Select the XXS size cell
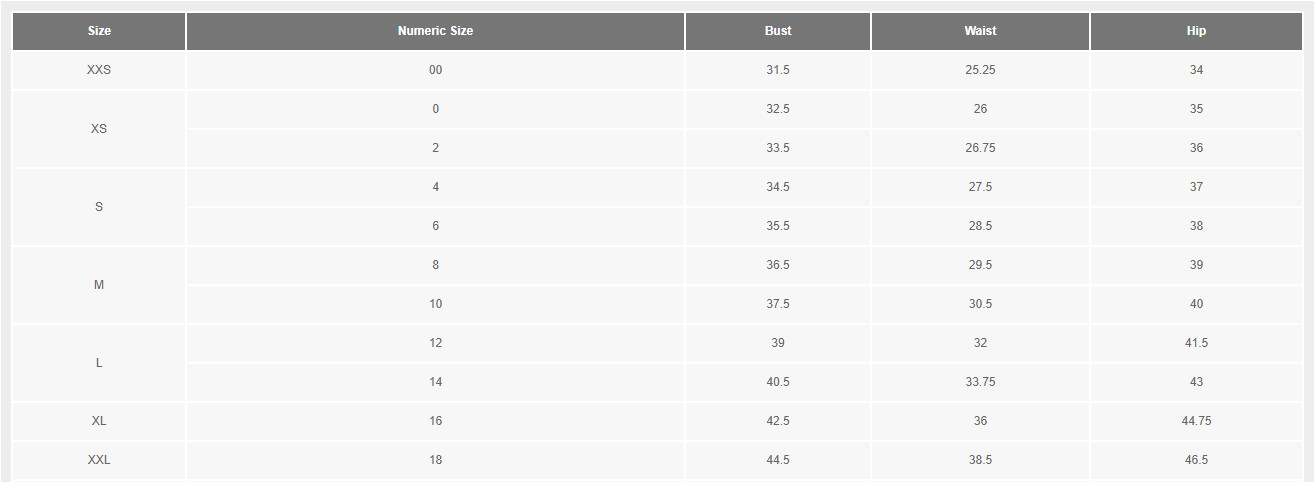This screenshot has height=482, width=1314. [x=99, y=70]
